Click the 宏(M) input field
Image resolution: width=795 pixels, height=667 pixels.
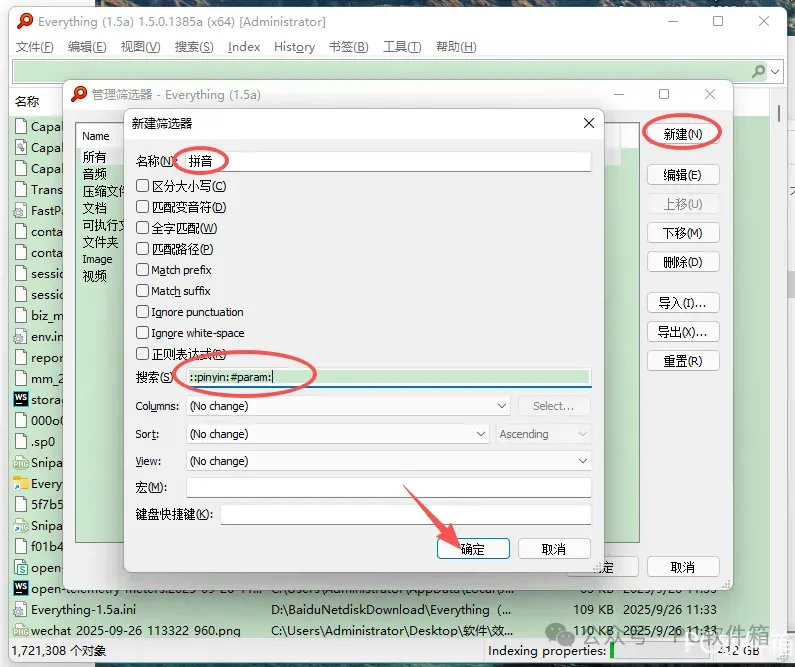[x=388, y=488]
